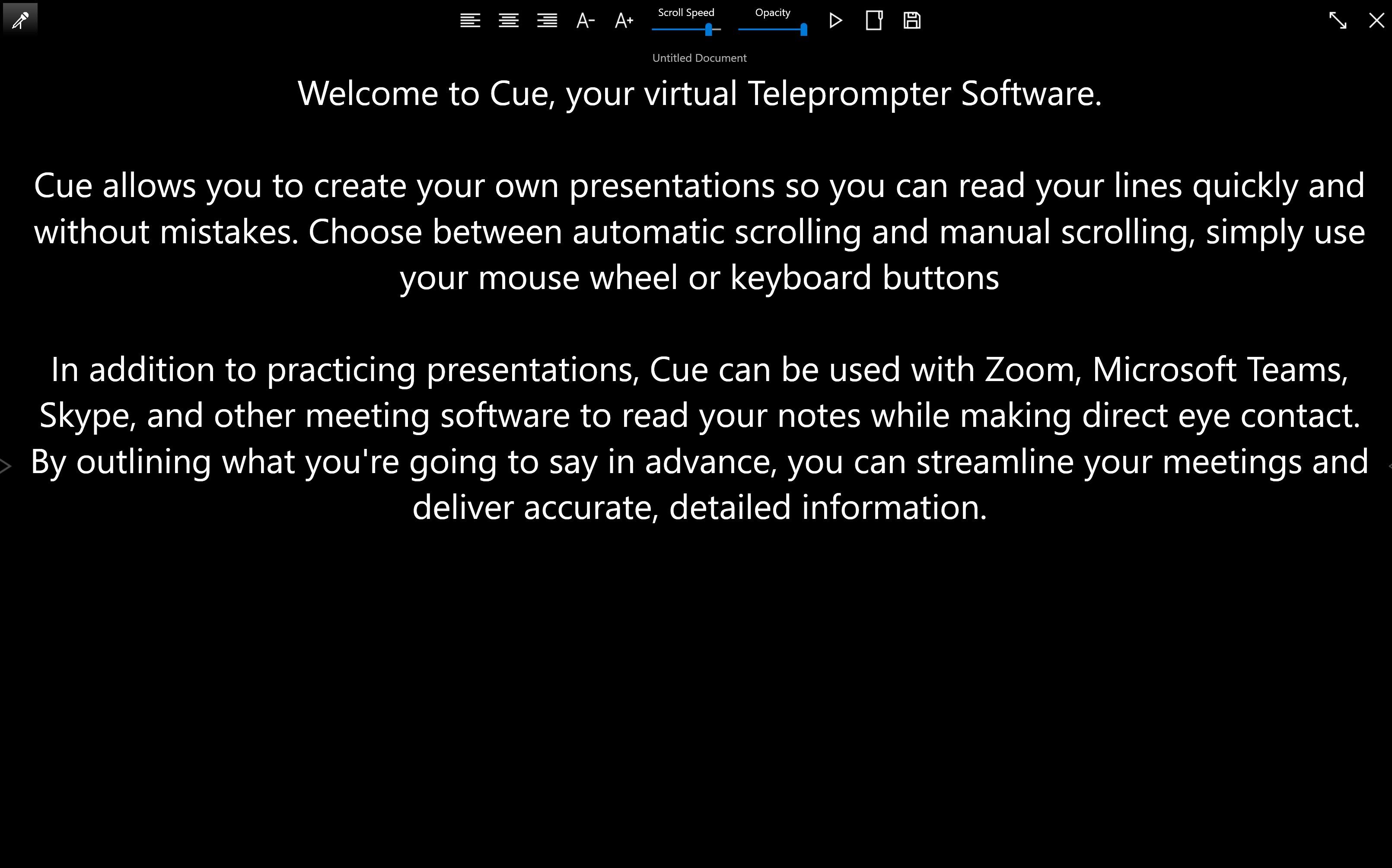
Task: Toggle the window resize/fullscreen icon
Action: click(1337, 20)
